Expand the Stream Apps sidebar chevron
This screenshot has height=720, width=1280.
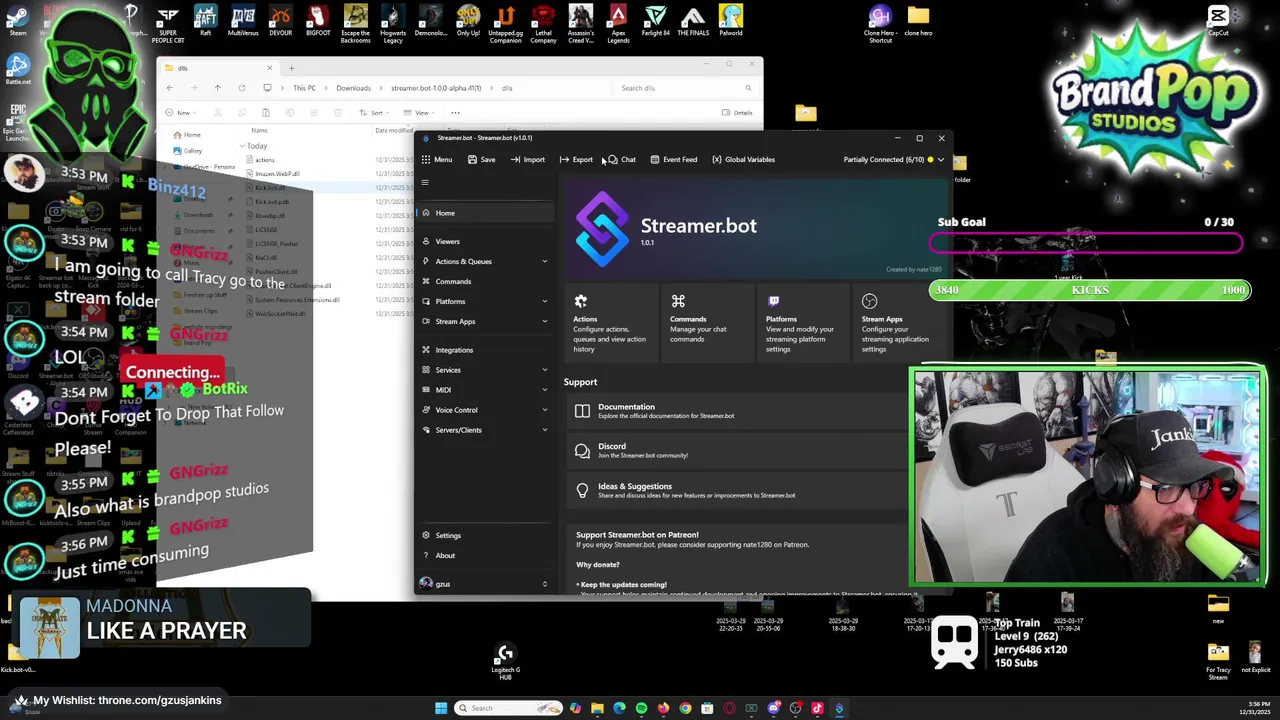point(545,321)
